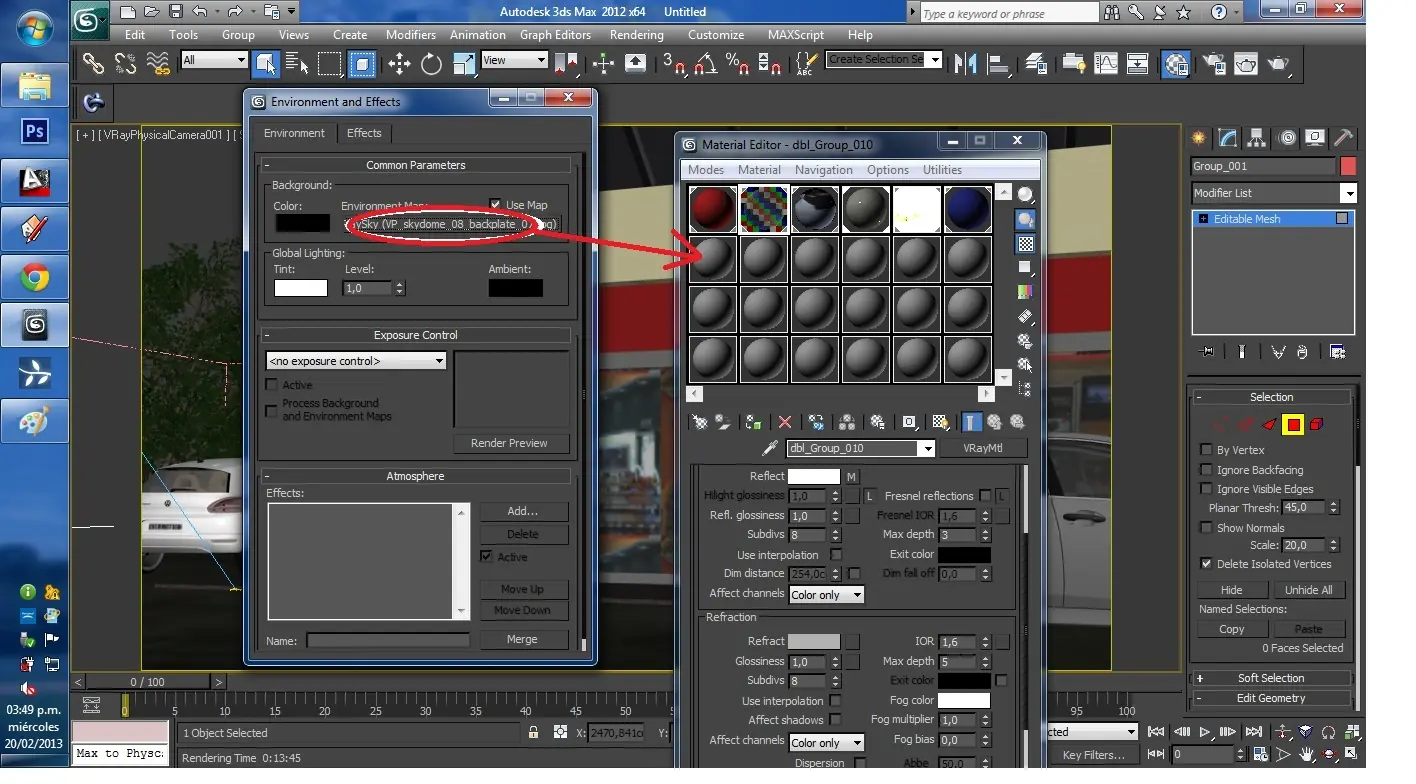
Task: Open the All selection filter dropdown
Action: 213,60
